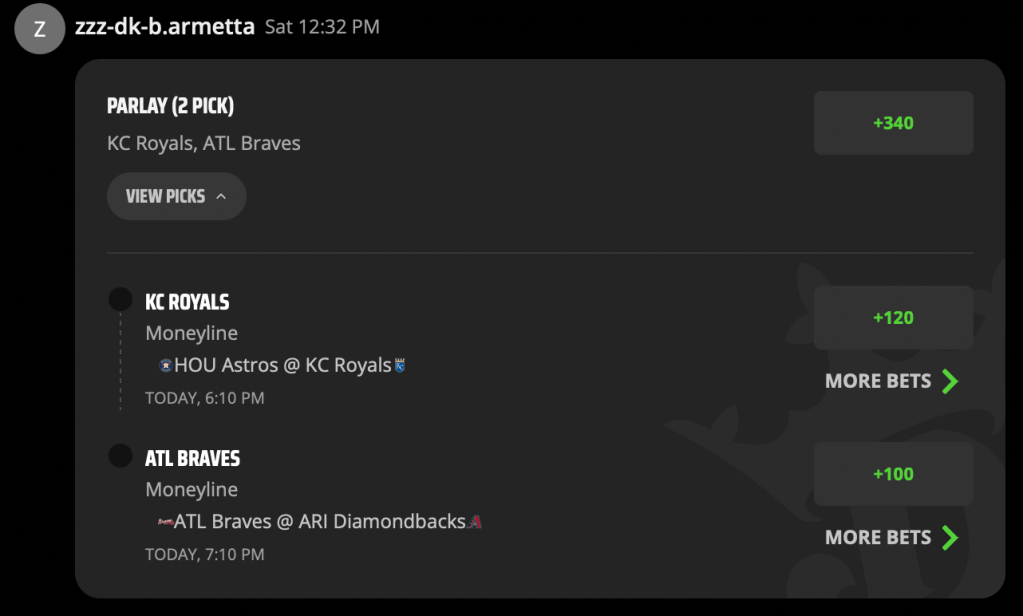Click the chevron beside View Picks

tap(221, 196)
